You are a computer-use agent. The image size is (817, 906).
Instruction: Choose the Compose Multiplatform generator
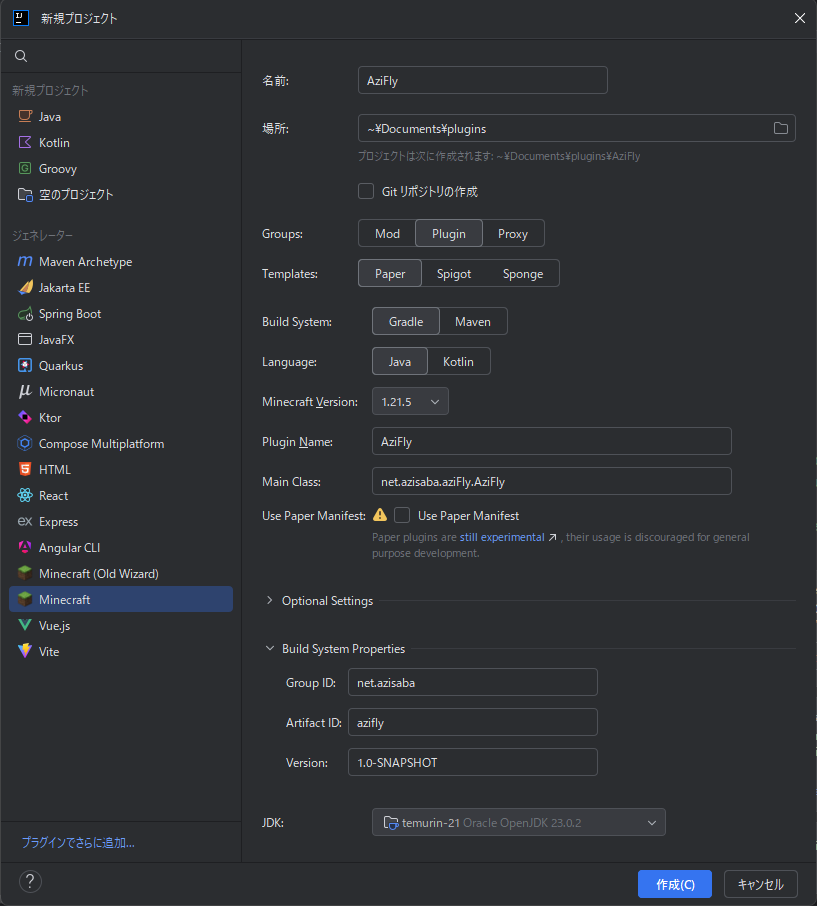pyautogui.click(x=101, y=444)
